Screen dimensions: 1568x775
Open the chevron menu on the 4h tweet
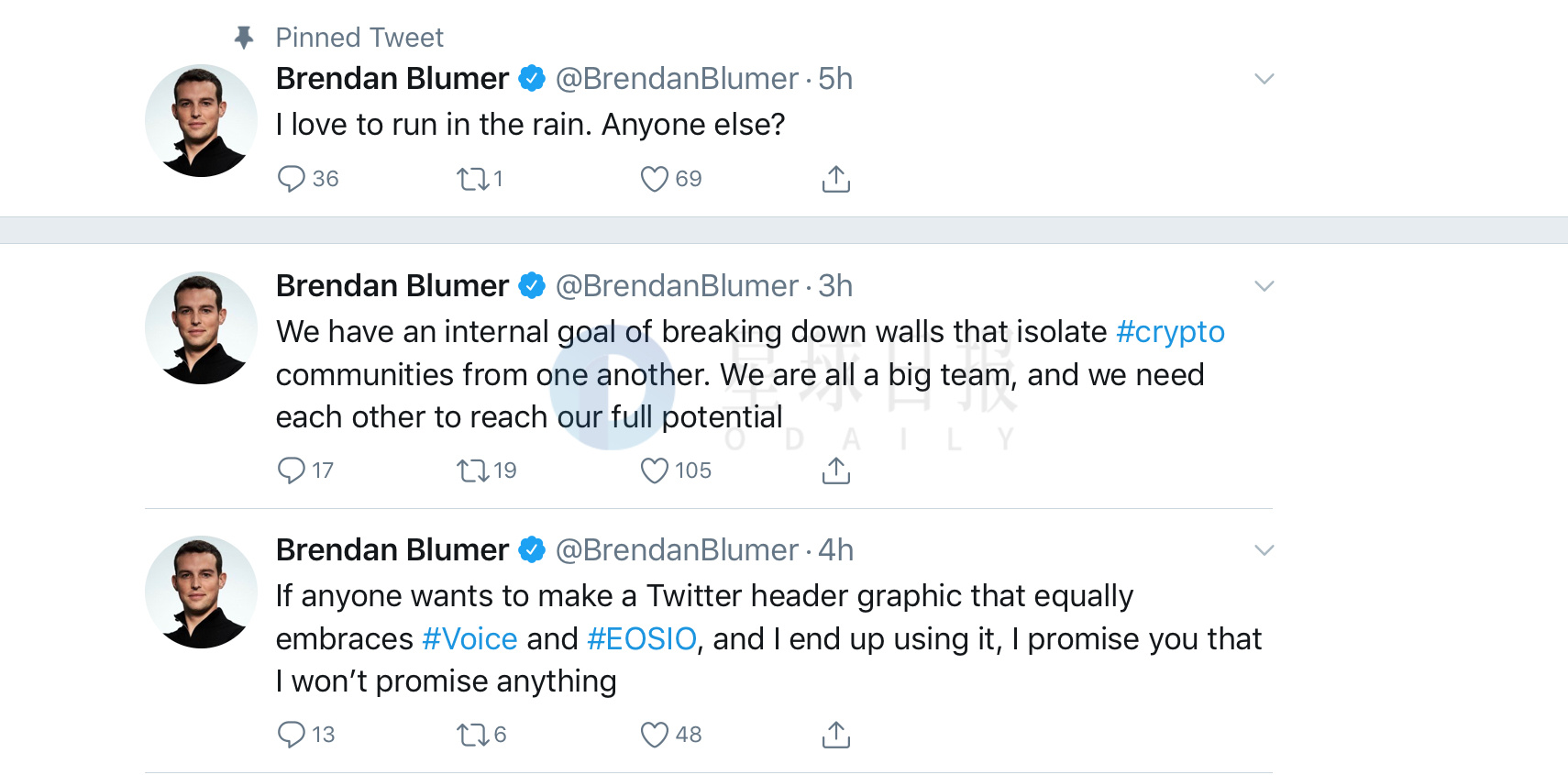tap(1264, 550)
